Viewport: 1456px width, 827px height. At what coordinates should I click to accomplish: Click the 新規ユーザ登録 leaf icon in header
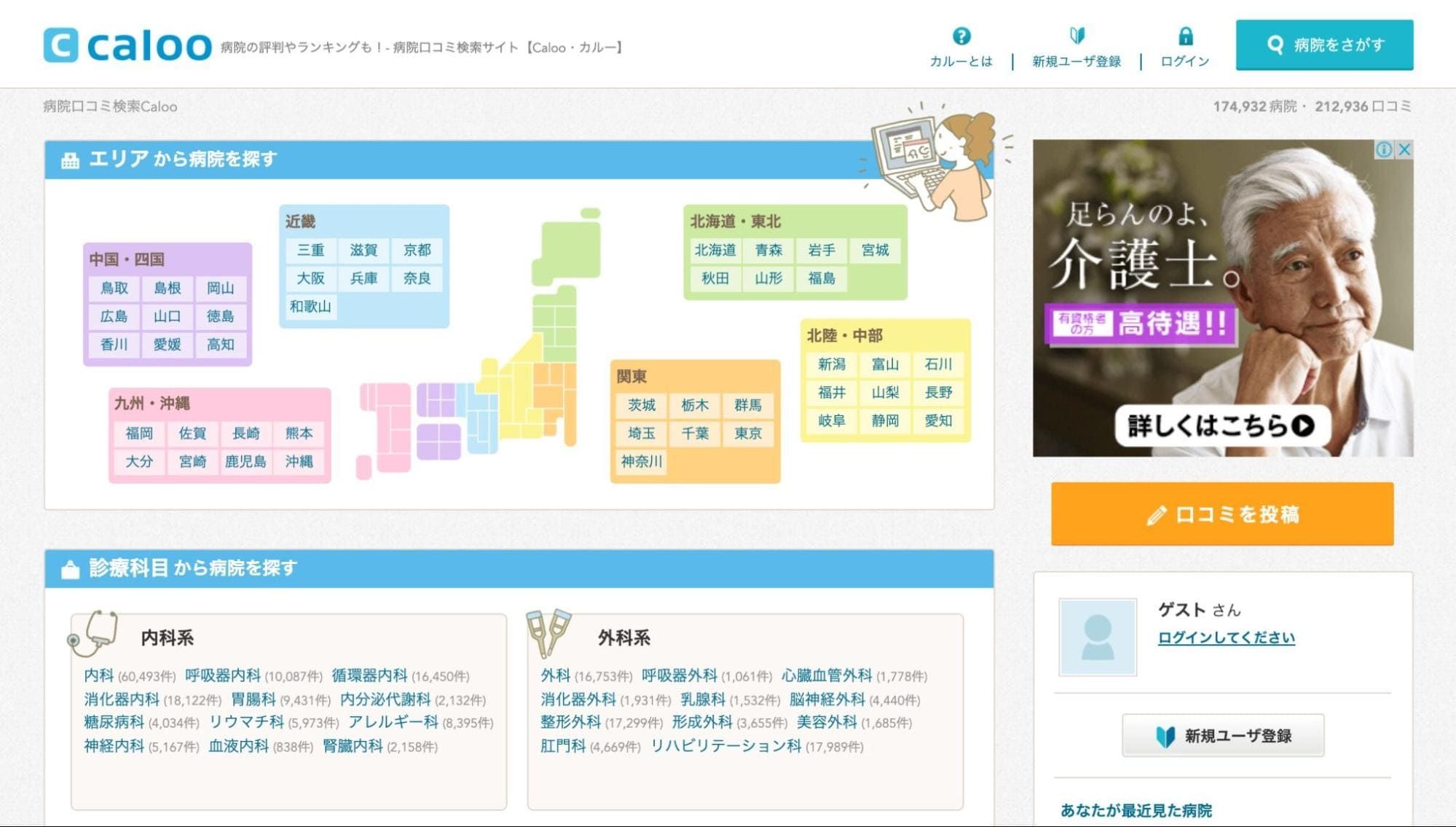(1077, 35)
